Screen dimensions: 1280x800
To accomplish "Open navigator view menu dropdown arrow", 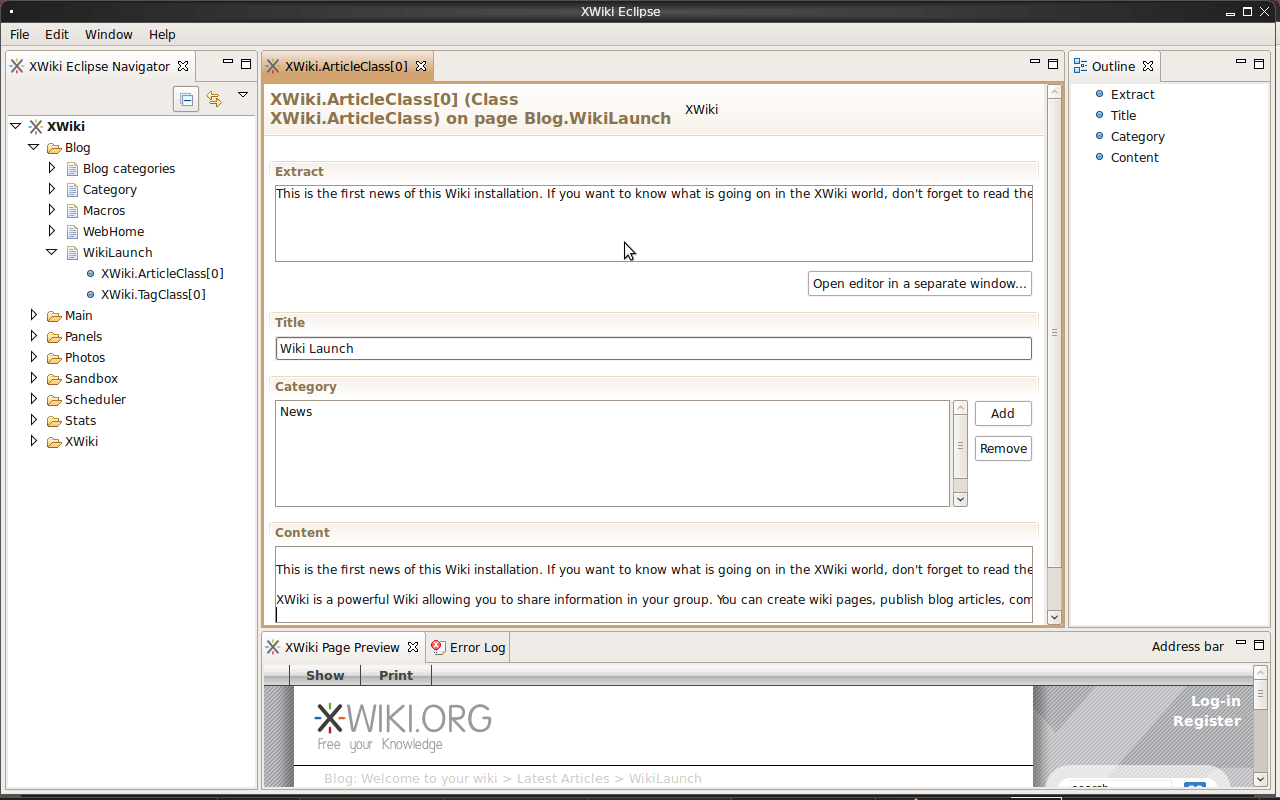I will (242, 96).
